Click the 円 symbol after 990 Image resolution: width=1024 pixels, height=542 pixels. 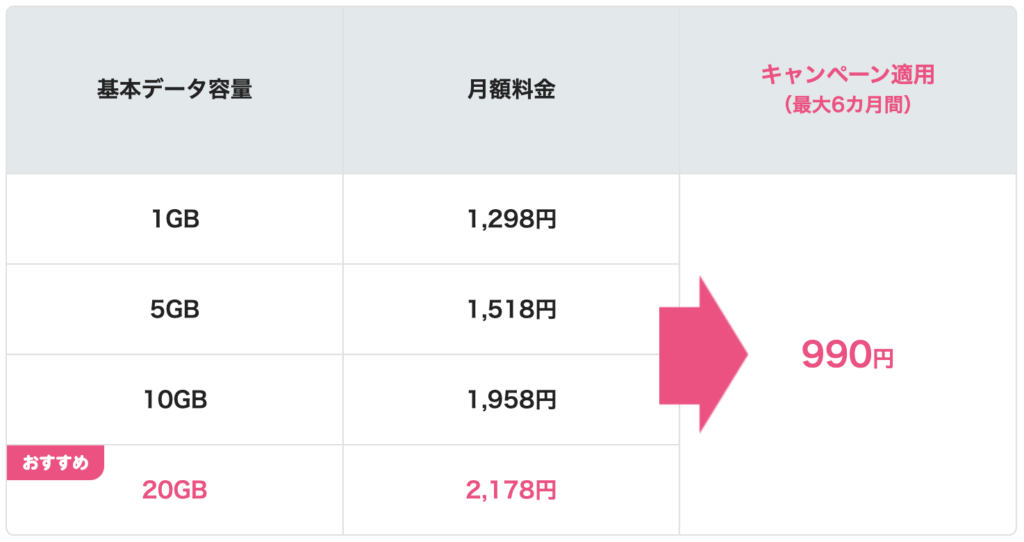[x=883, y=359]
